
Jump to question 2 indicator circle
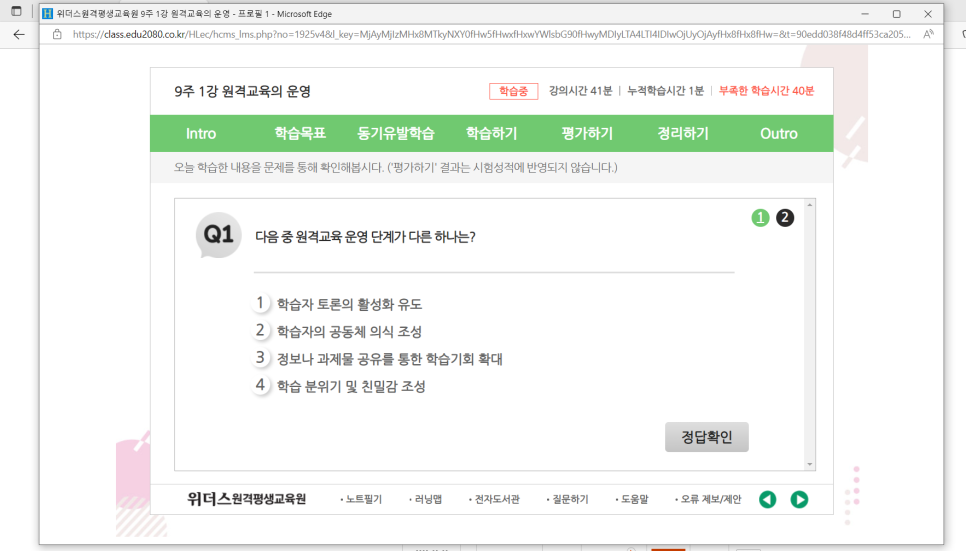coord(785,218)
